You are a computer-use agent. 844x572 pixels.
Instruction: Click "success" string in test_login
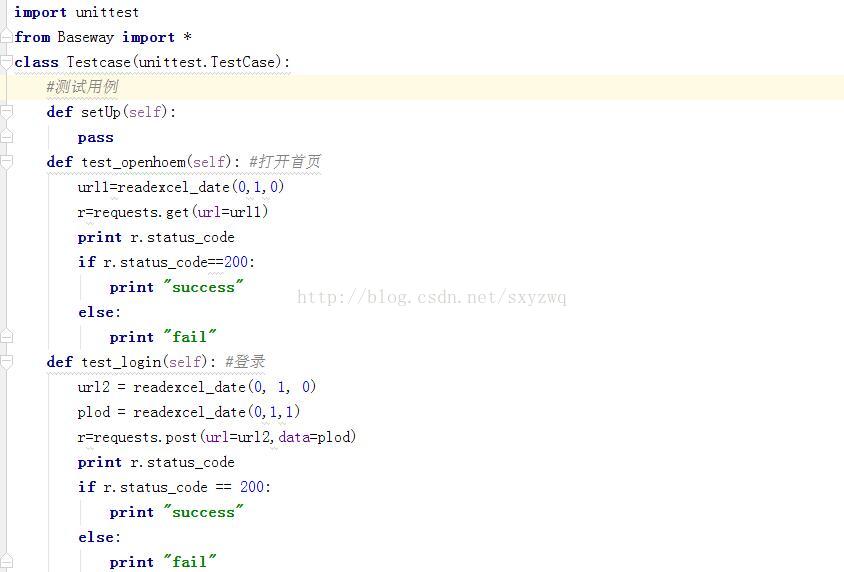pos(203,512)
